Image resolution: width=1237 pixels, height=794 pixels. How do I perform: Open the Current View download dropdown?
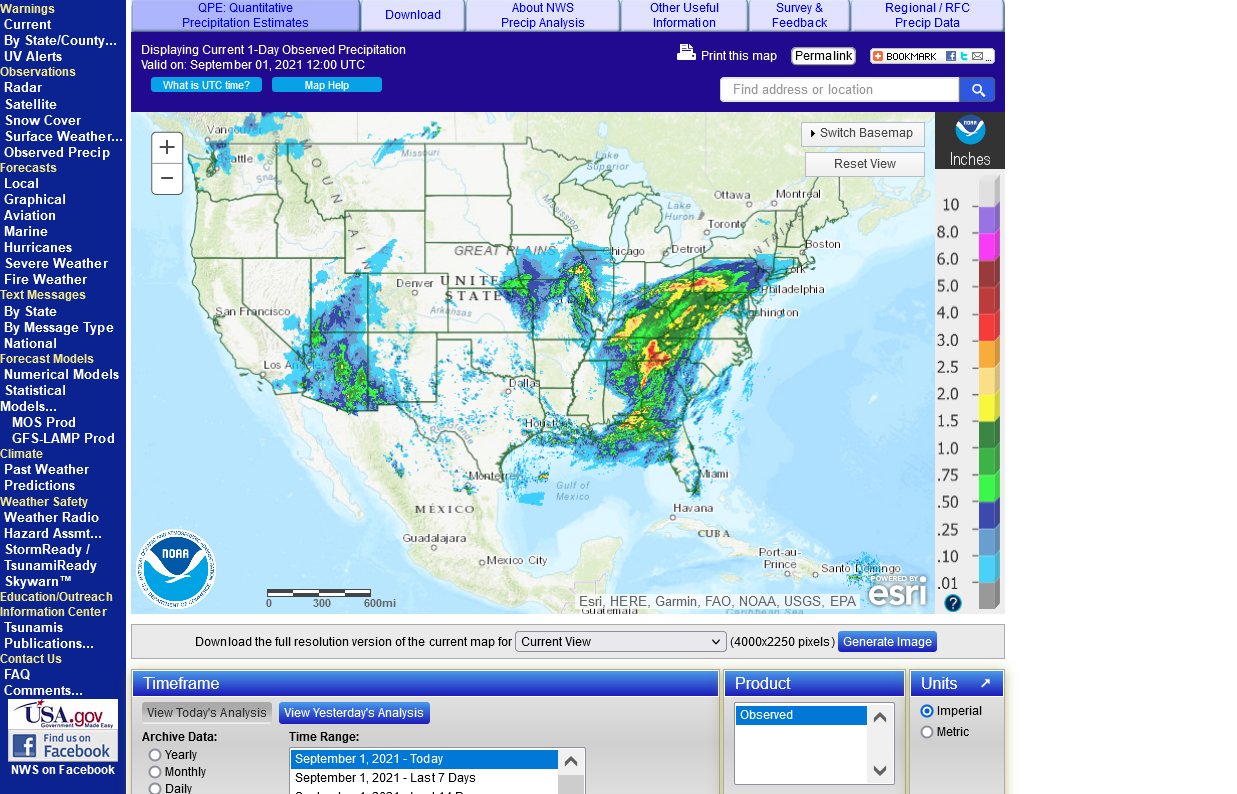click(x=620, y=642)
